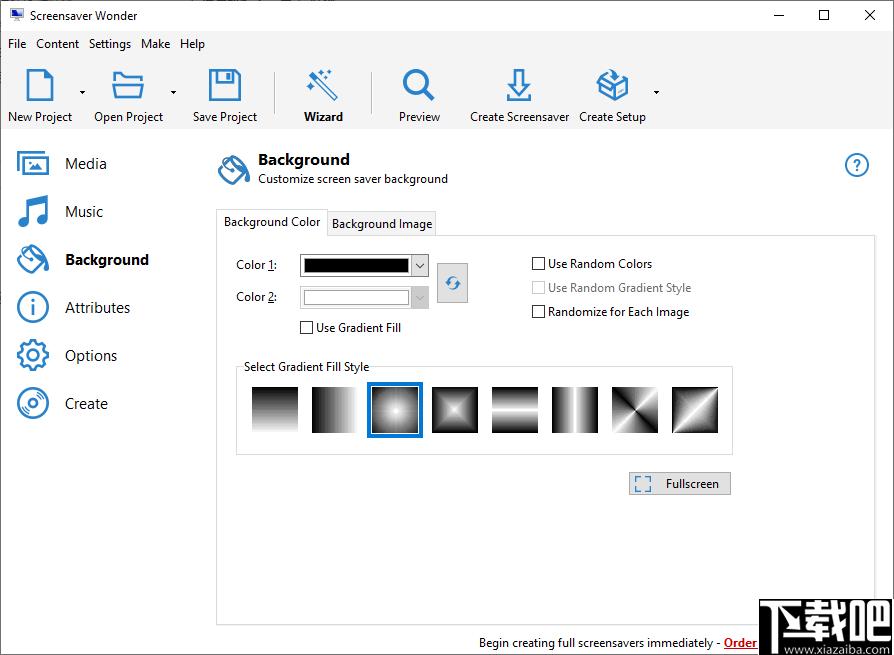Viewport: 894px width, 655px height.
Task: Expand the New Project dropdown arrow
Action: click(82, 92)
